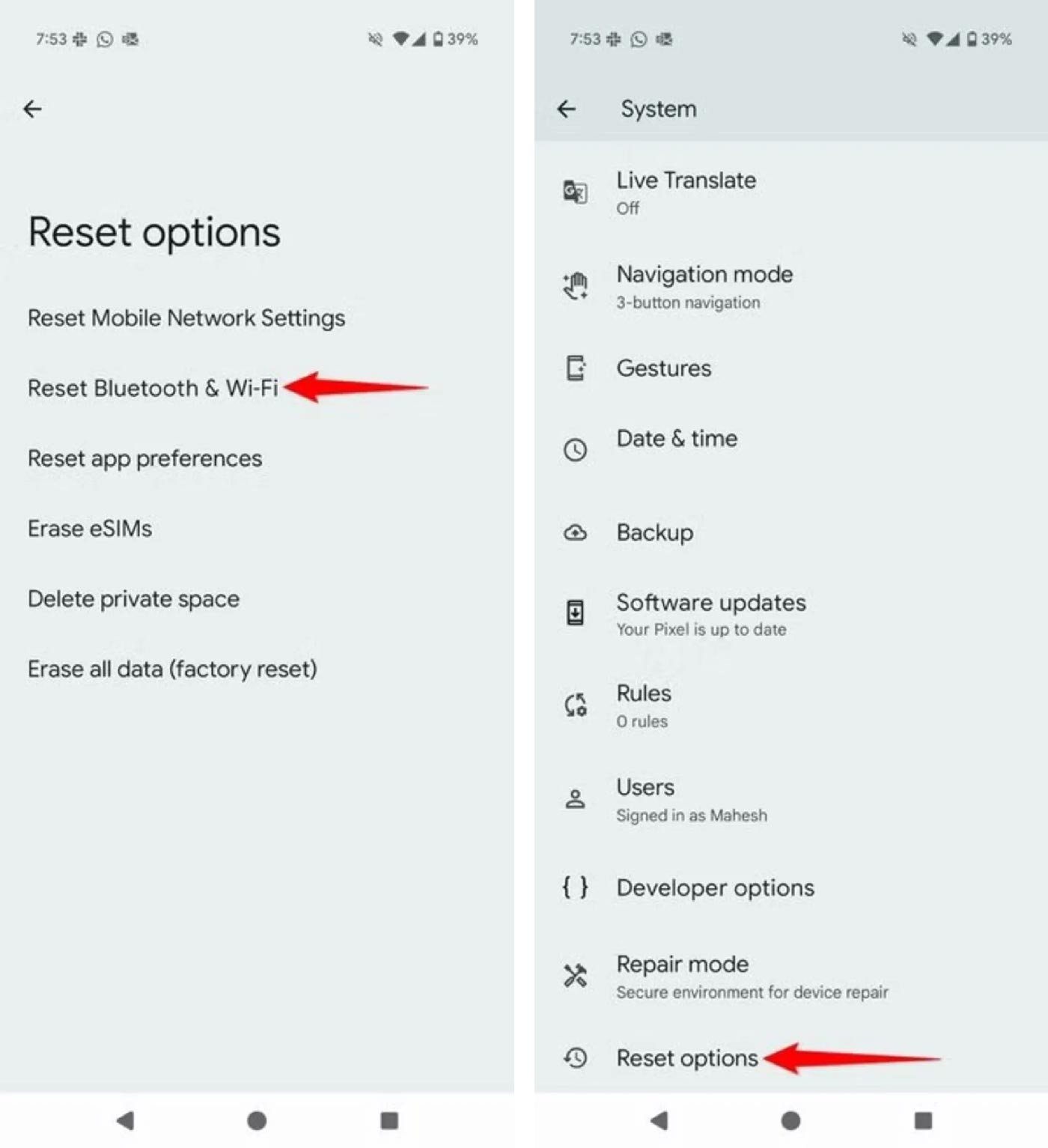Go back from Reset options screen
1048x1148 pixels.
[x=33, y=109]
